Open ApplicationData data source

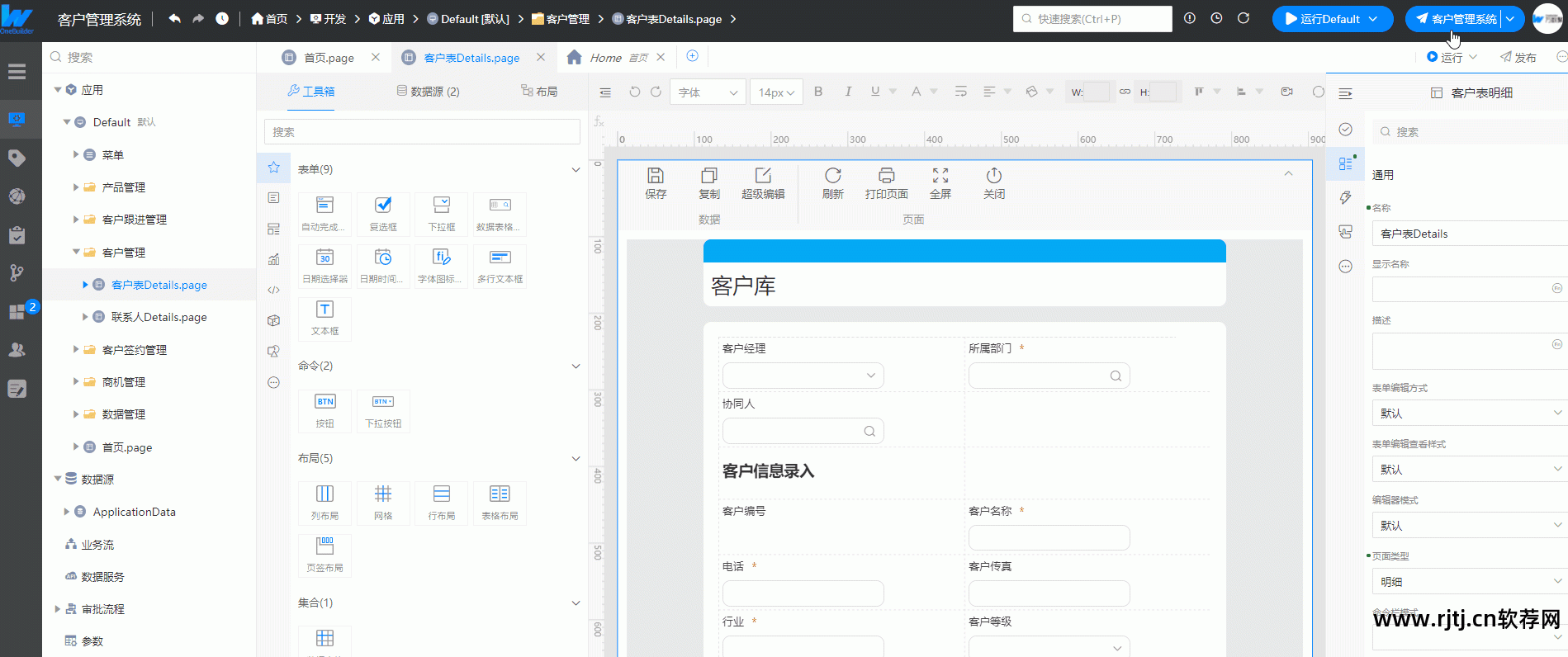(x=134, y=512)
